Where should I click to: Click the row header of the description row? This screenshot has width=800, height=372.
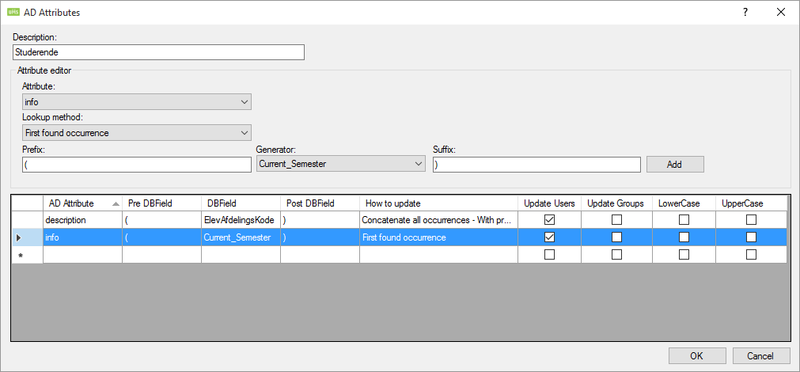(x=28, y=220)
